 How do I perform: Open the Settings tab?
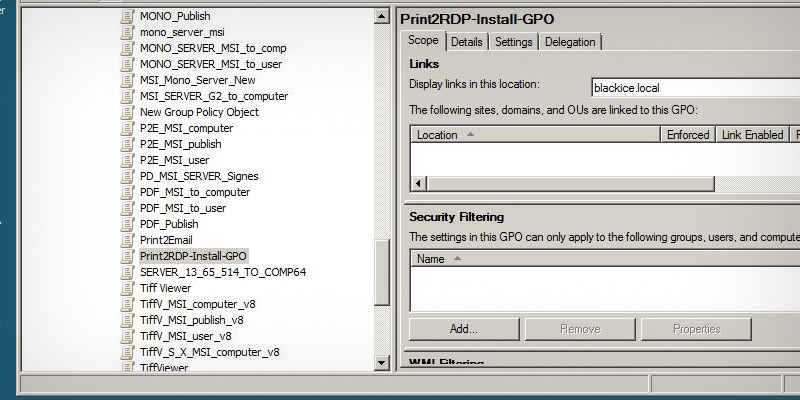[x=513, y=42]
